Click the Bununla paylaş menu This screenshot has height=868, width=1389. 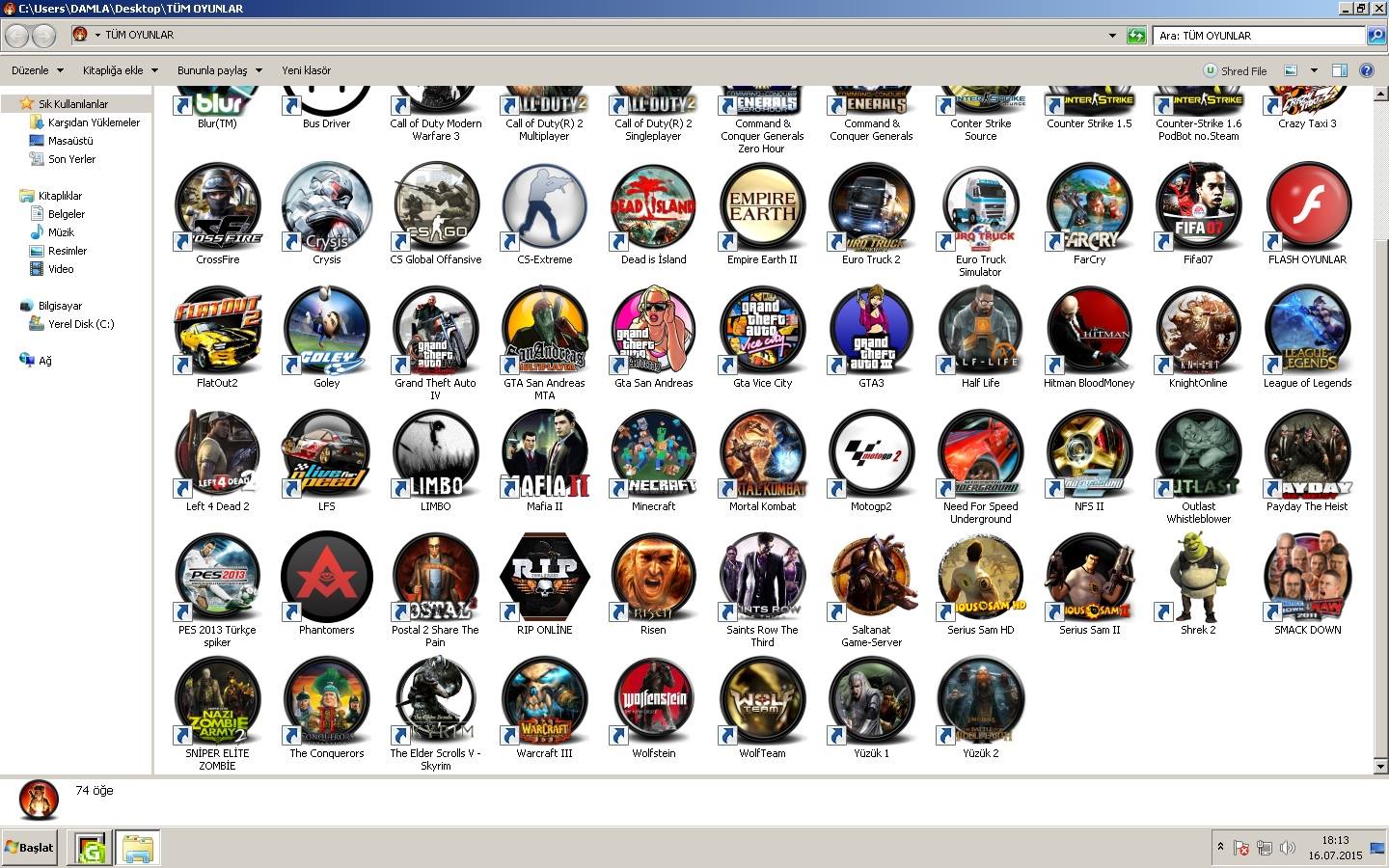tap(219, 70)
